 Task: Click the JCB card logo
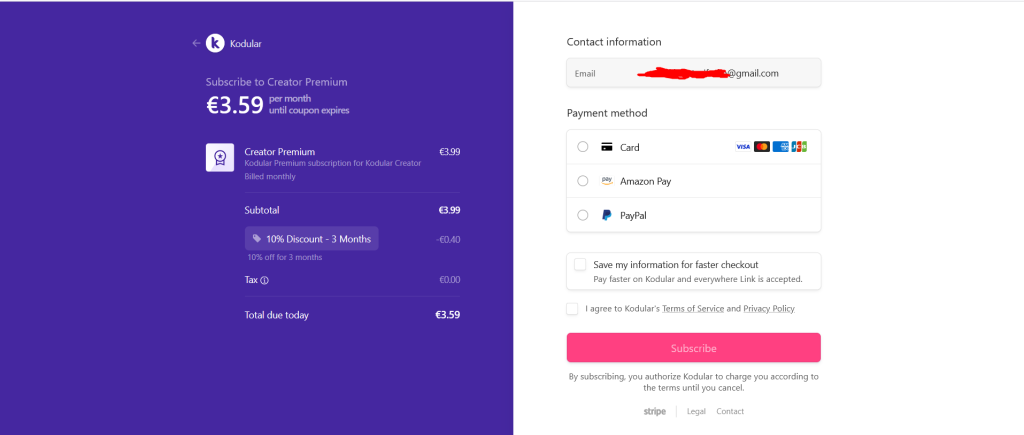click(799, 147)
